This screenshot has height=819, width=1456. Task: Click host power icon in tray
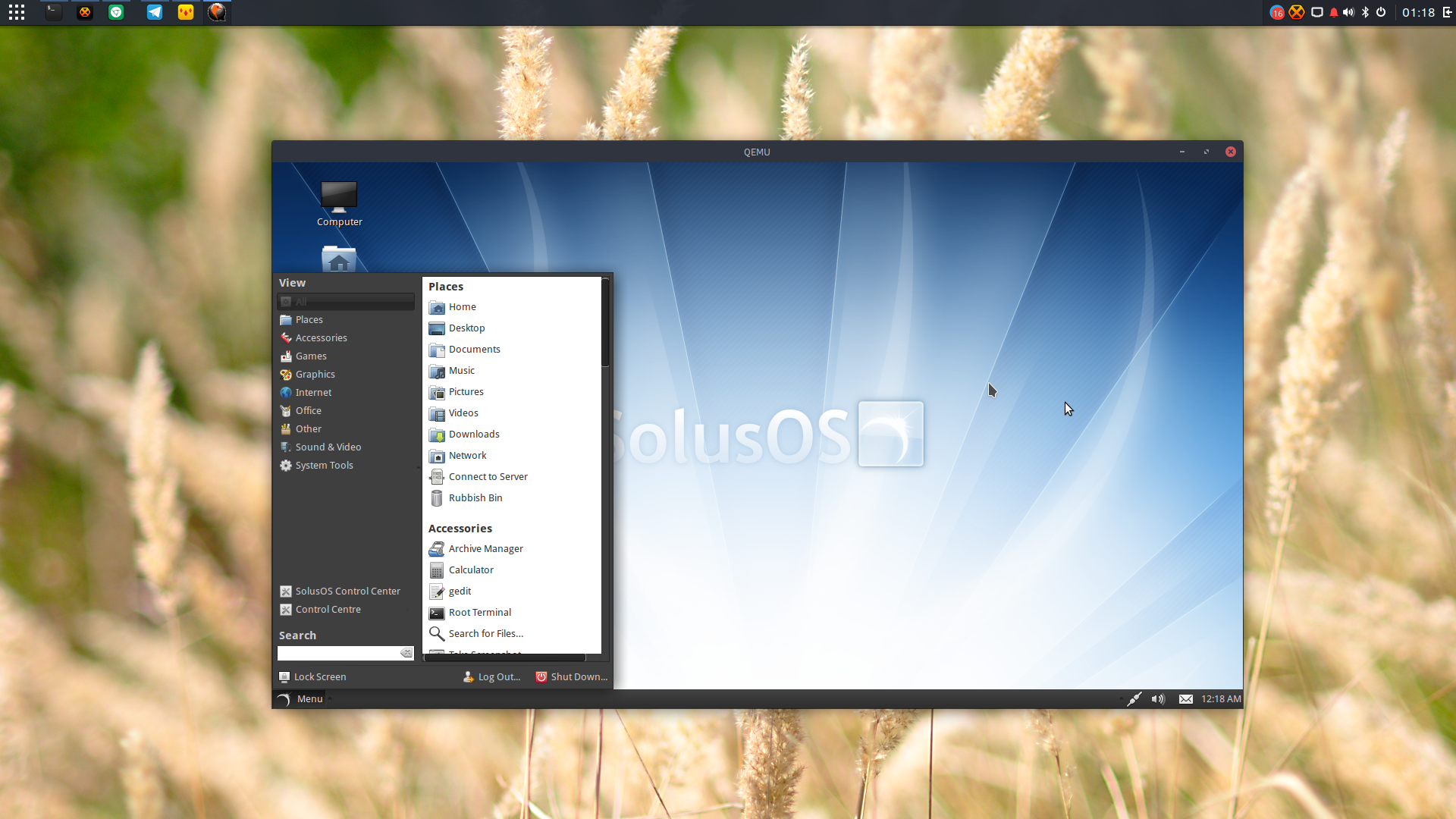(x=1381, y=12)
